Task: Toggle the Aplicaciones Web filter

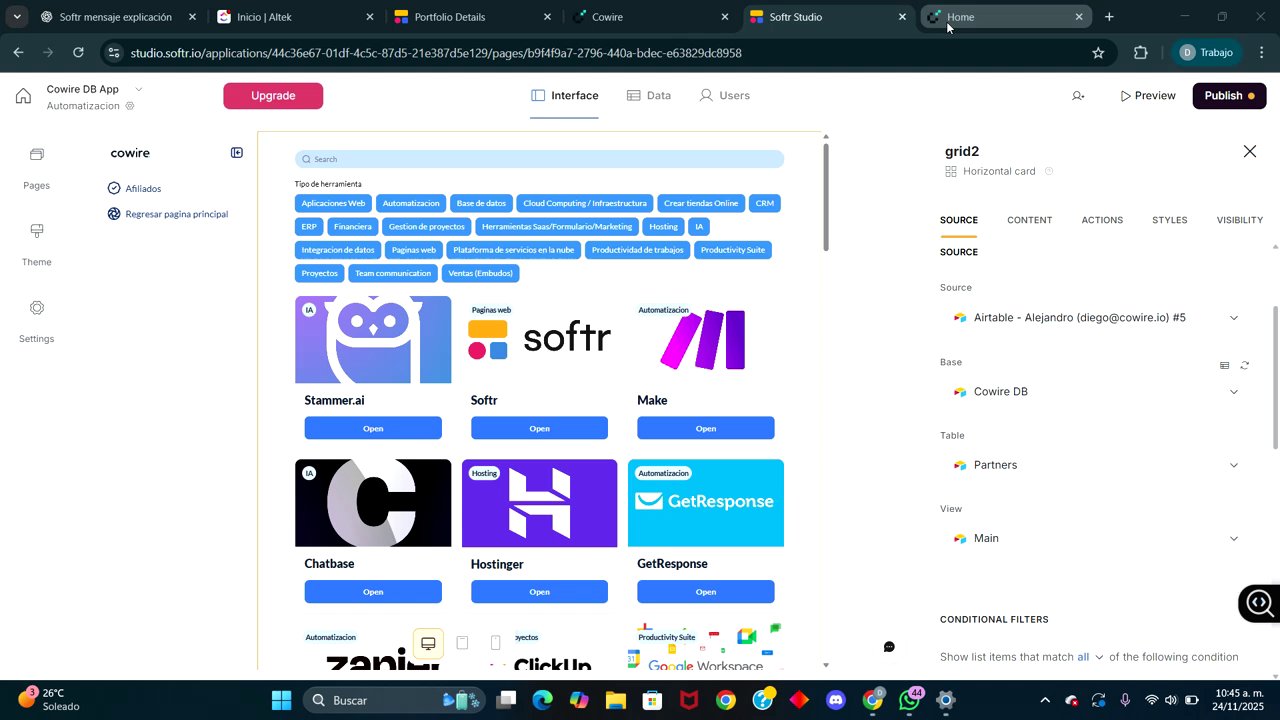Action: pyautogui.click(x=333, y=203)
